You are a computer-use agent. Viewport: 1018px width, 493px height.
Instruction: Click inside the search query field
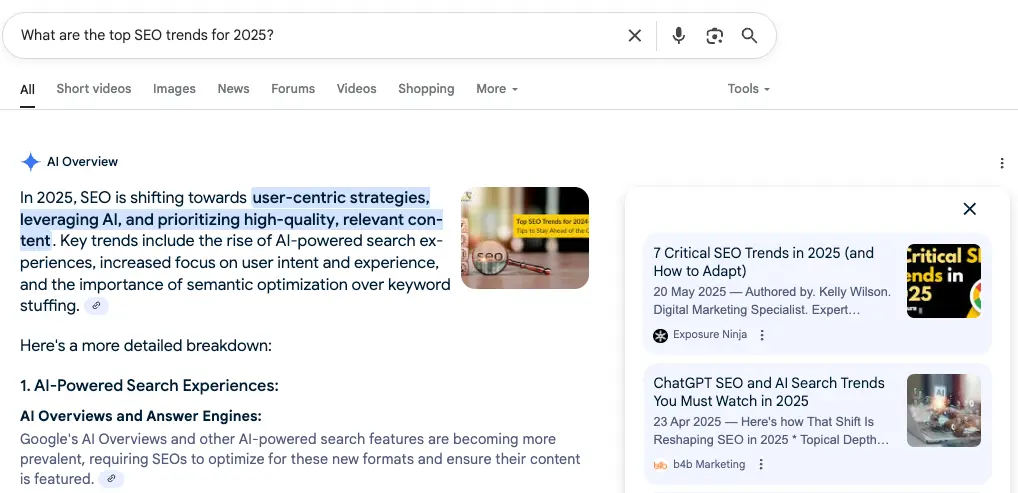[318, 35]
